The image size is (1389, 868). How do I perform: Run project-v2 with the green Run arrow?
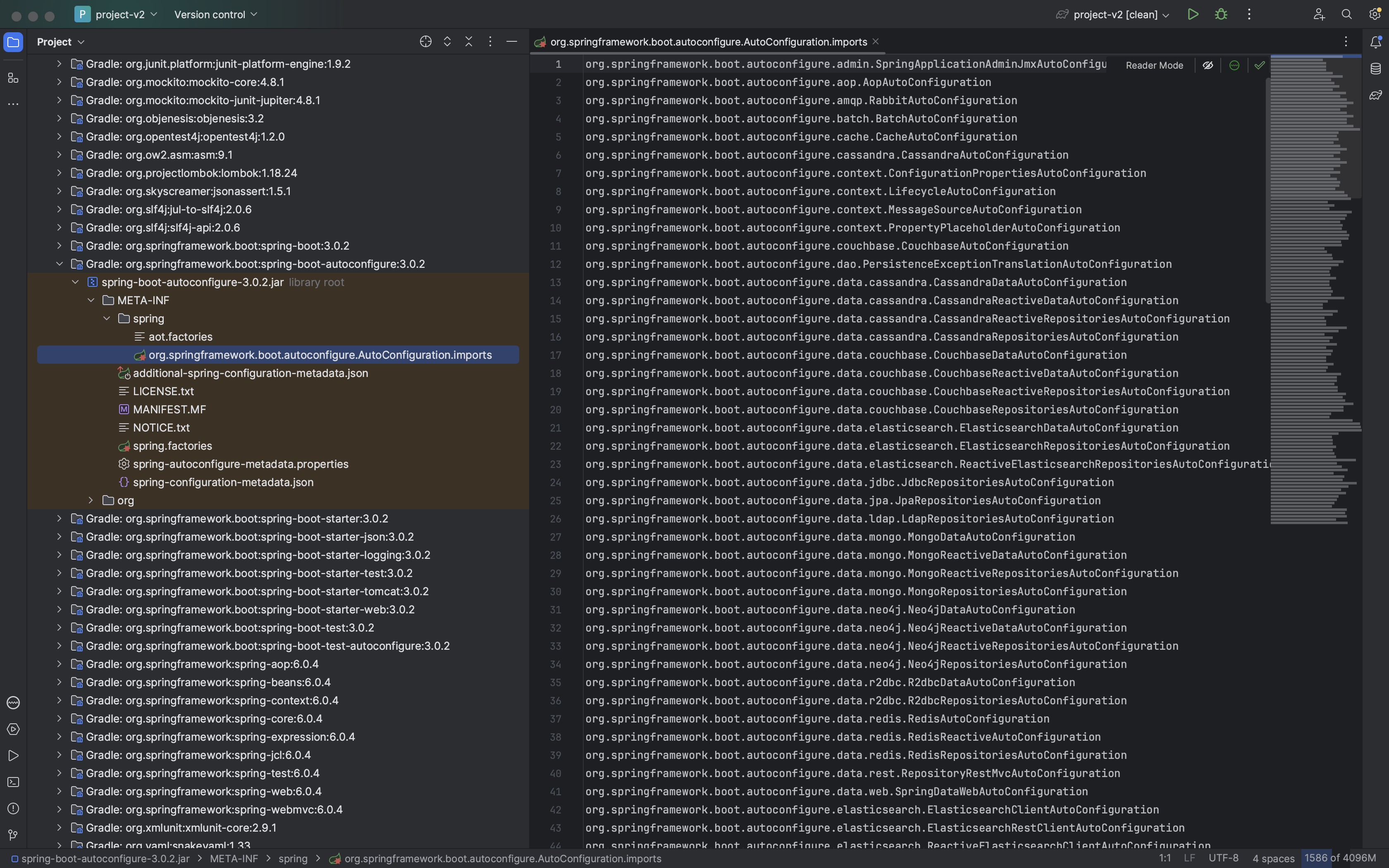1193,14
